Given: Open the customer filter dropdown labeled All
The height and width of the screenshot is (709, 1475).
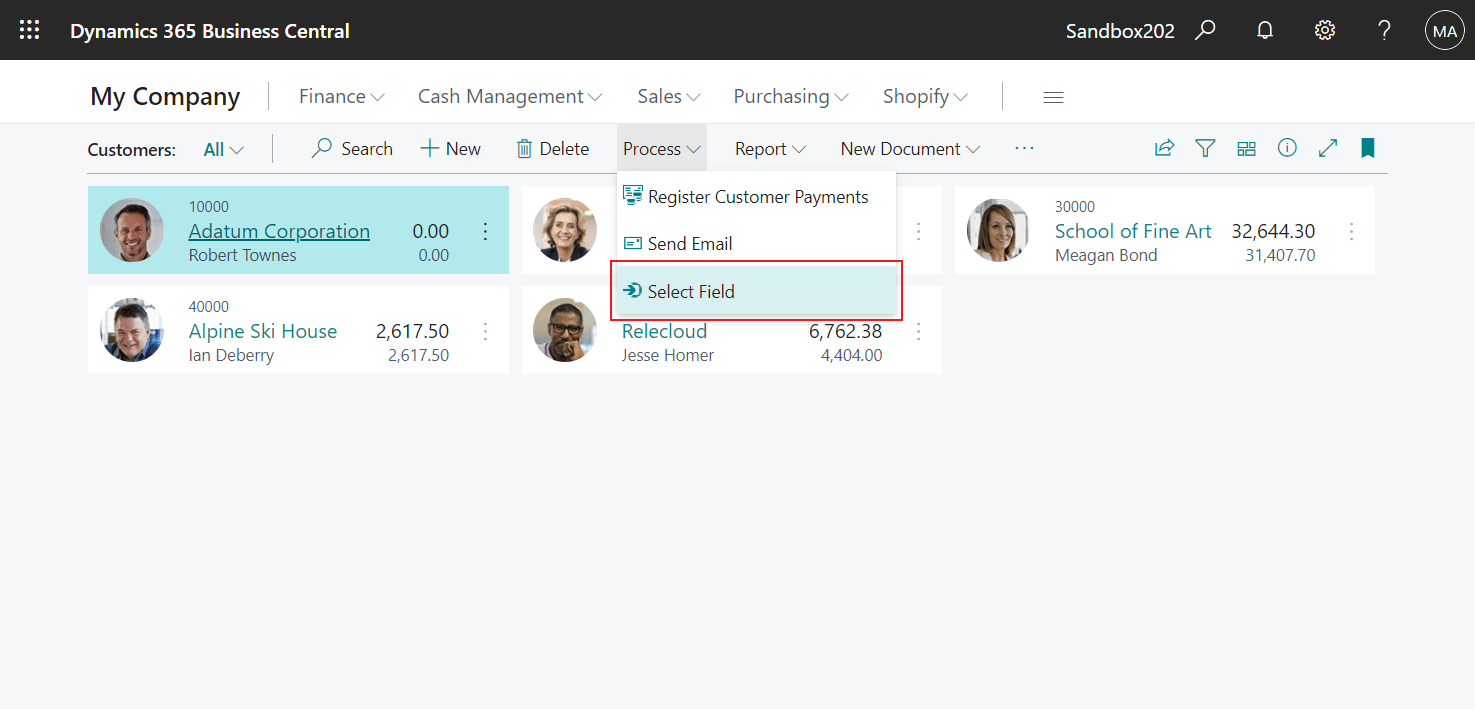Looking at the screenshot, I should tap(222, 148).
